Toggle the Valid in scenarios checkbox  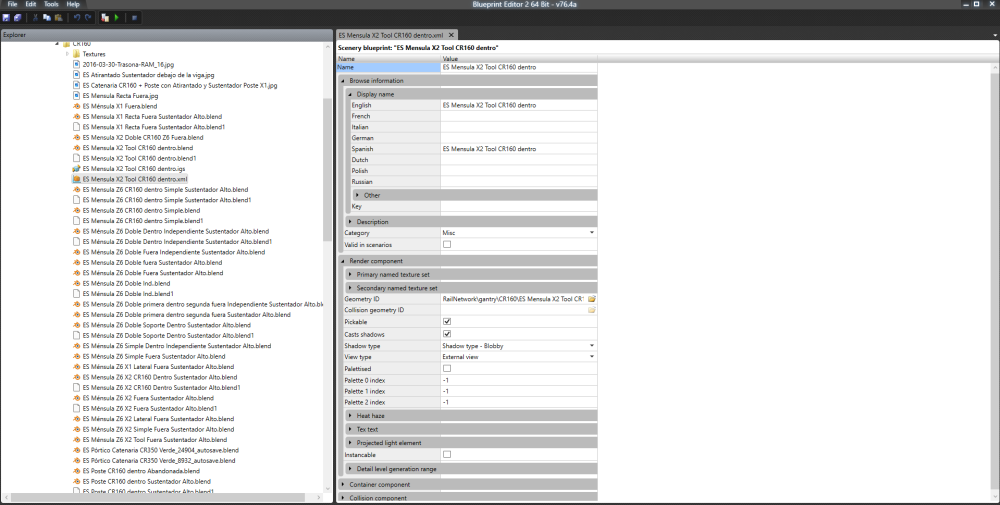tap(447, 244)
